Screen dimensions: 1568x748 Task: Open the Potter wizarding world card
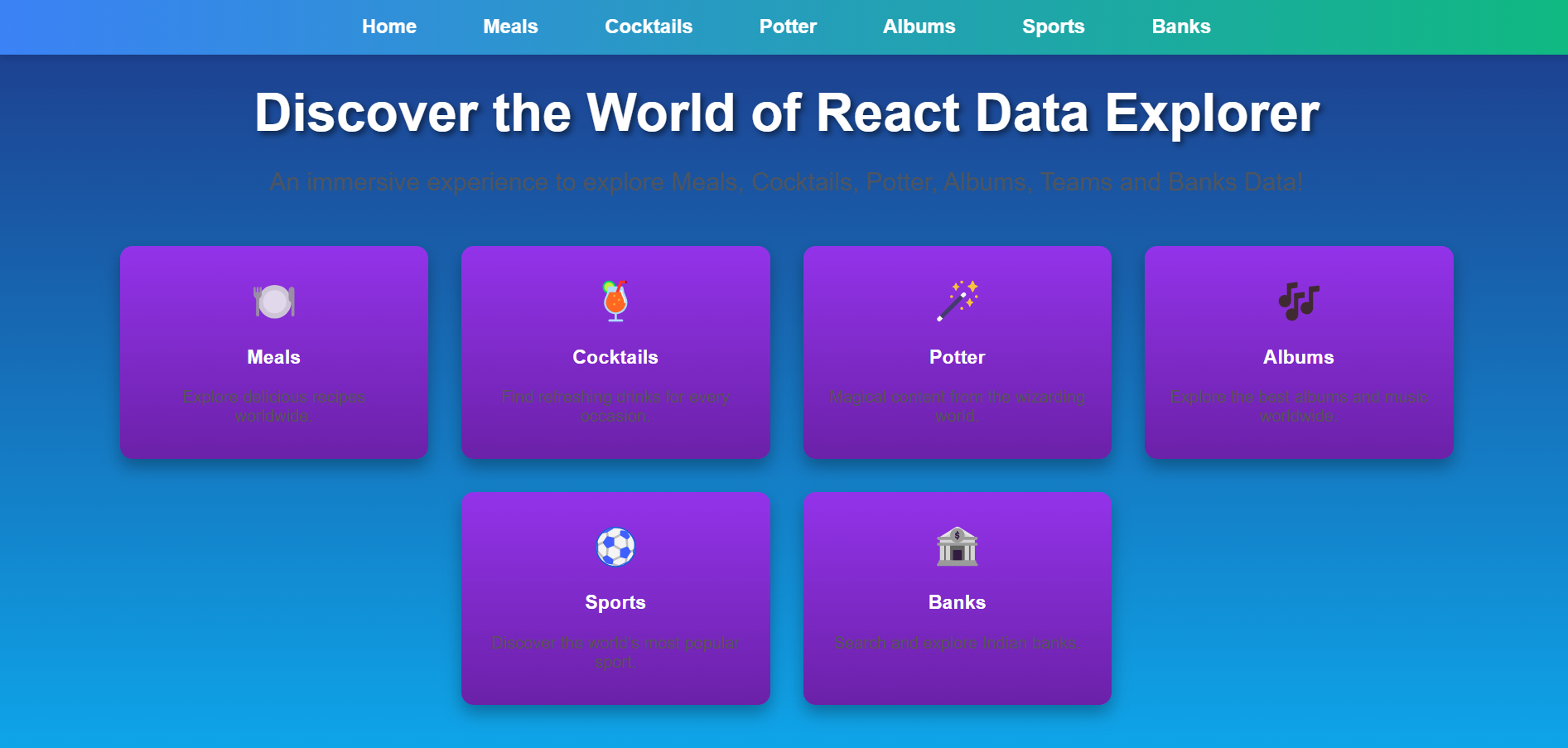click(957, 352)
